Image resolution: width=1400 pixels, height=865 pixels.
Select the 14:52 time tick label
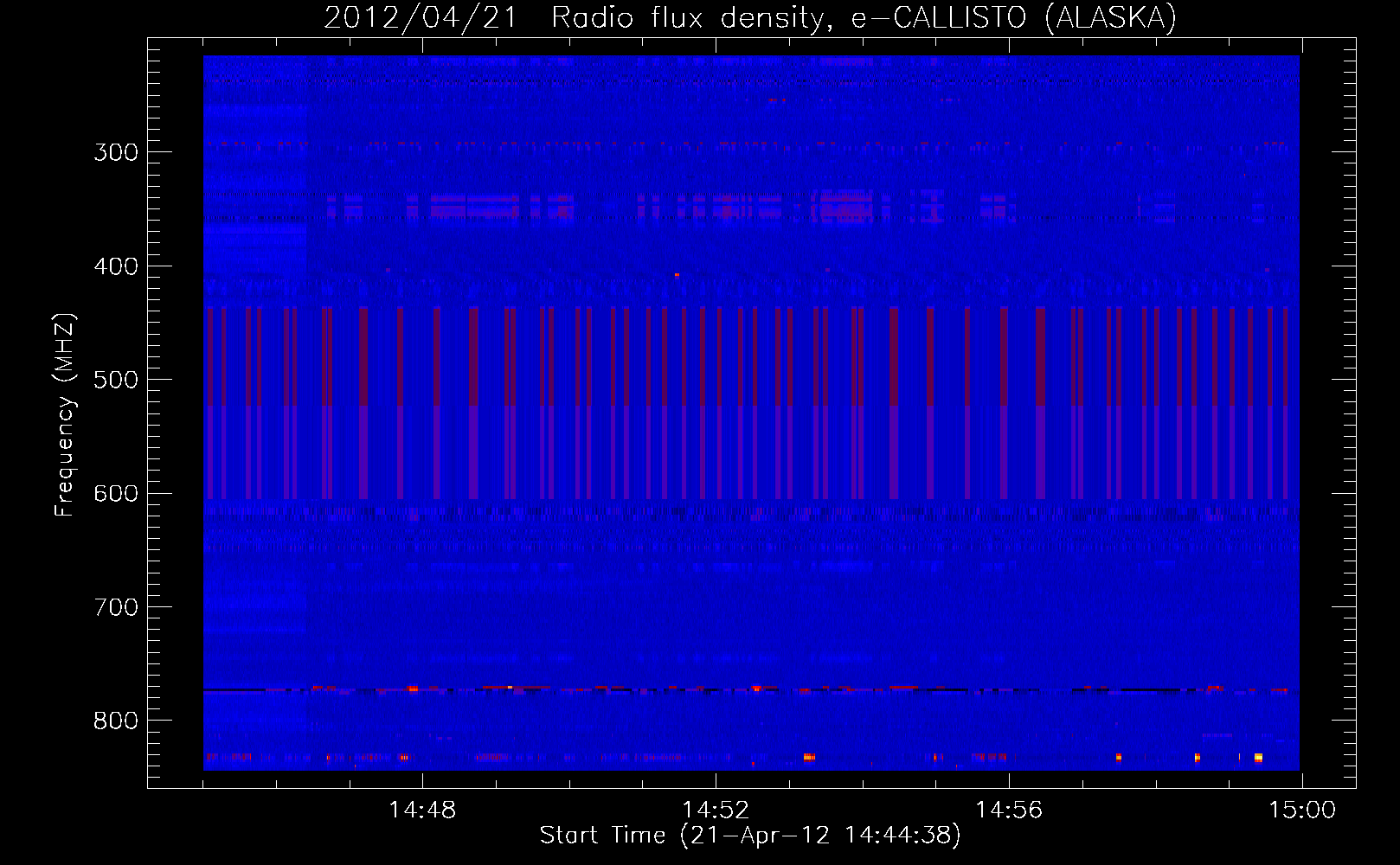716,811
